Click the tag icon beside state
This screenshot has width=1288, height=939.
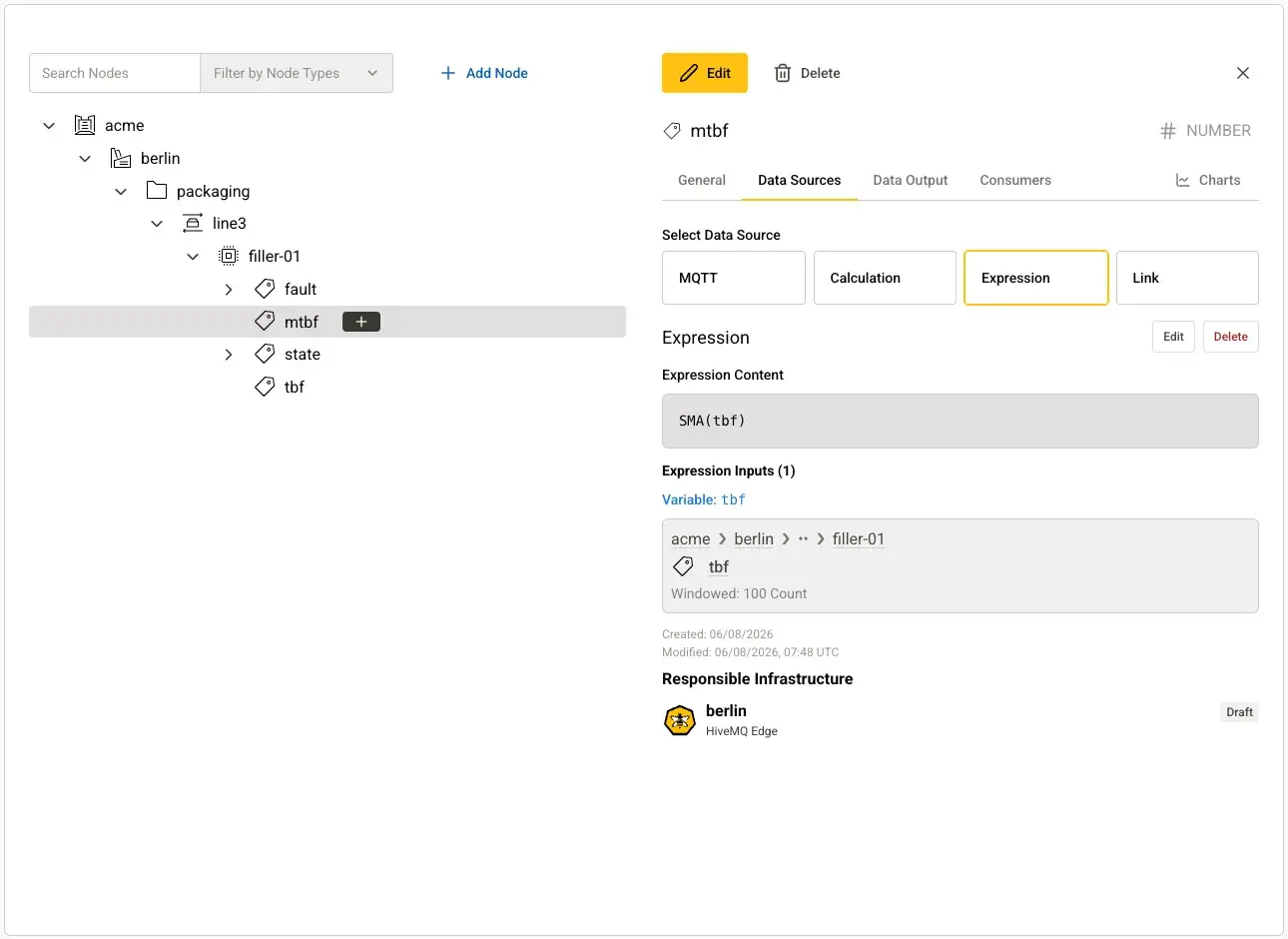tap(265, 354)
